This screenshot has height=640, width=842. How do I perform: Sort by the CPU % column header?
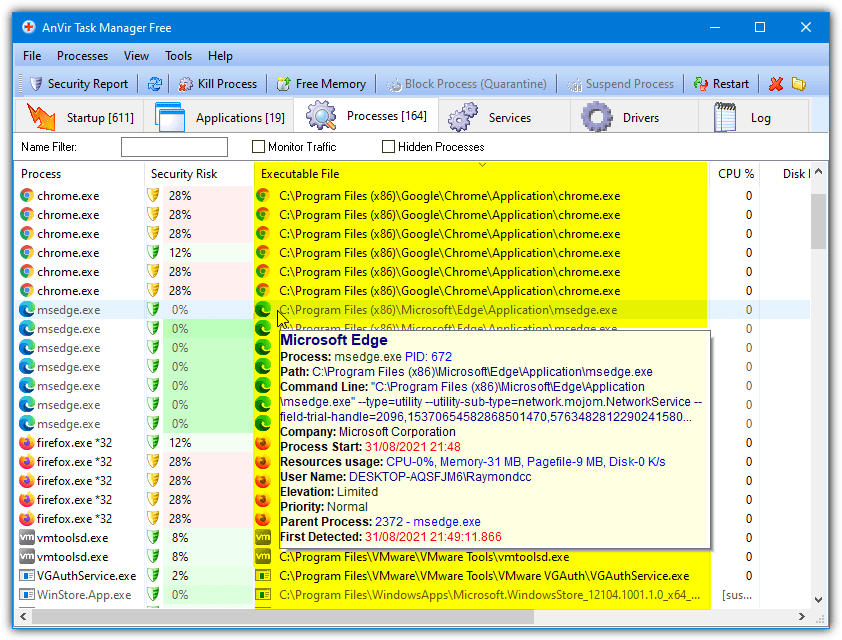click(x=735, y=174)
